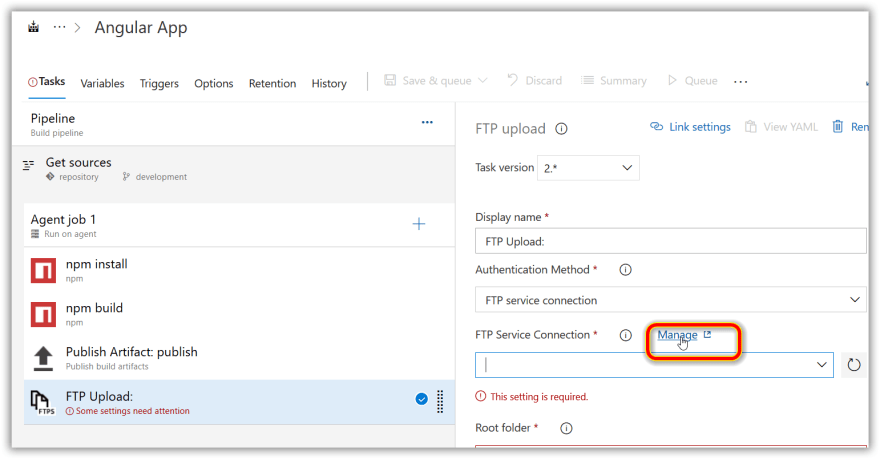Image resolution: width=880 pixels, height=459 pixels.
Task: Click the FTP upload info icon
Action: [561, 129]
